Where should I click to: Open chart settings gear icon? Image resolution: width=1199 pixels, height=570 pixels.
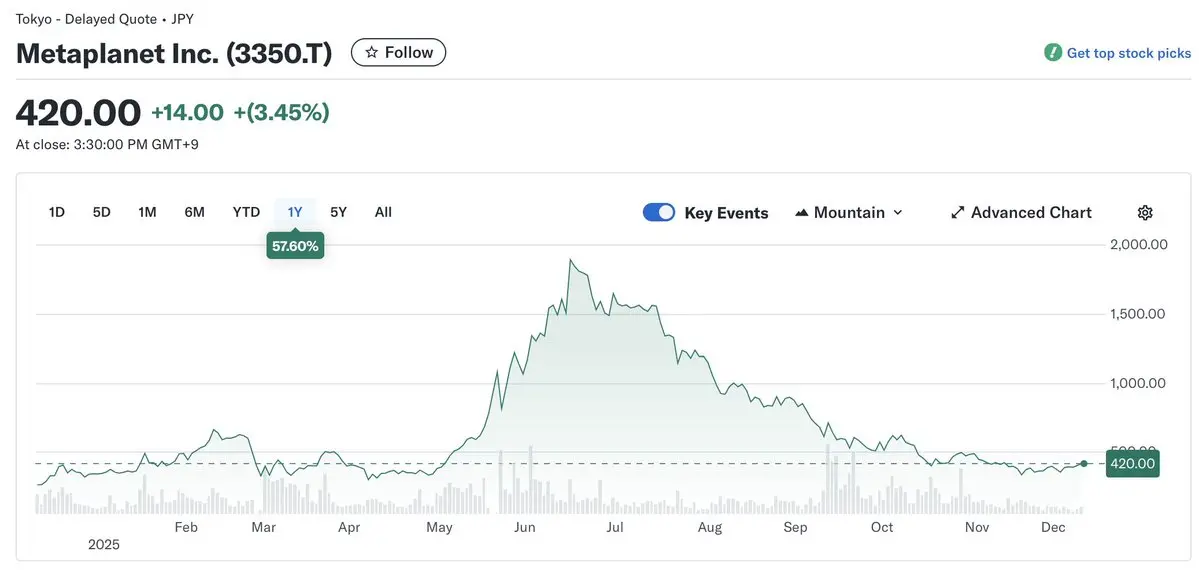[x=1145, y=212]
